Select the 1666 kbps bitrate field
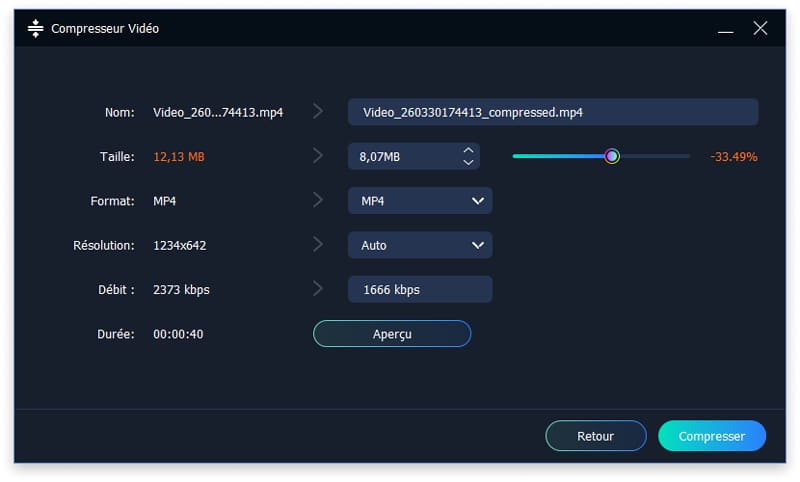Screen dimensions: 800x482 click(x=420, y=289)
